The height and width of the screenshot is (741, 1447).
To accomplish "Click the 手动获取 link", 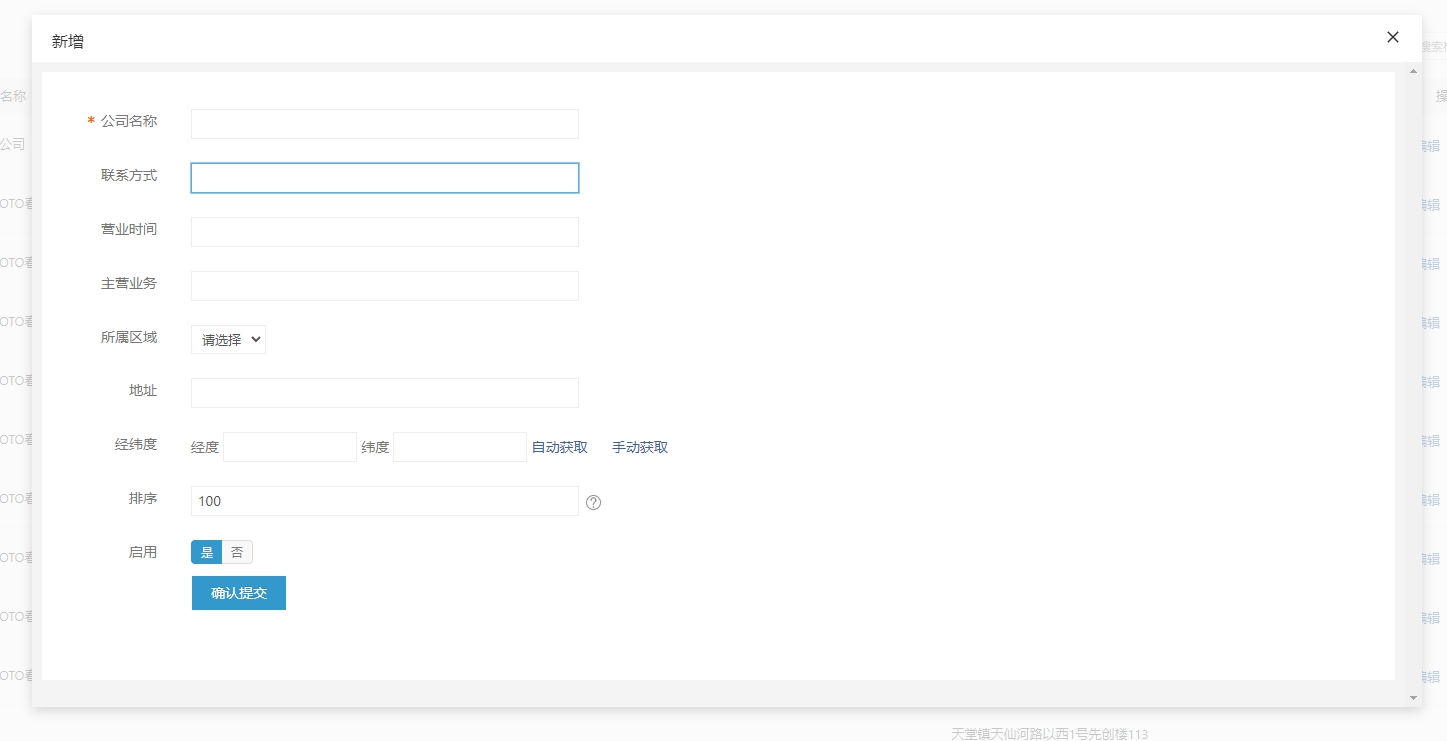I will point(640,447).
